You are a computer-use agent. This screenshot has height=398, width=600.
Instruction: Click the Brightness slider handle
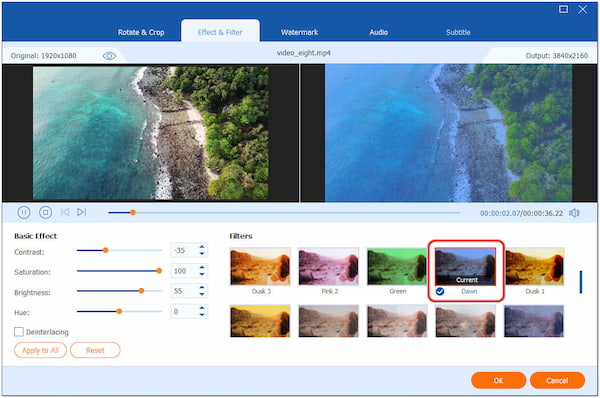tap(141, 291)
